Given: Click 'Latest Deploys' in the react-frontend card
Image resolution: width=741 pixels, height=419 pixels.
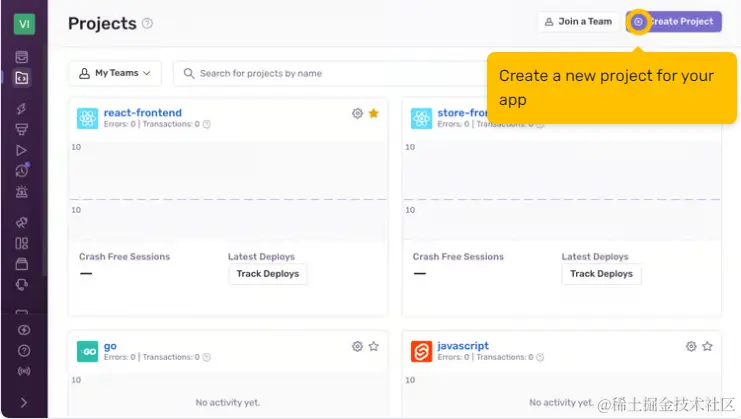Looking at the screenshot, I should (261, 257).
